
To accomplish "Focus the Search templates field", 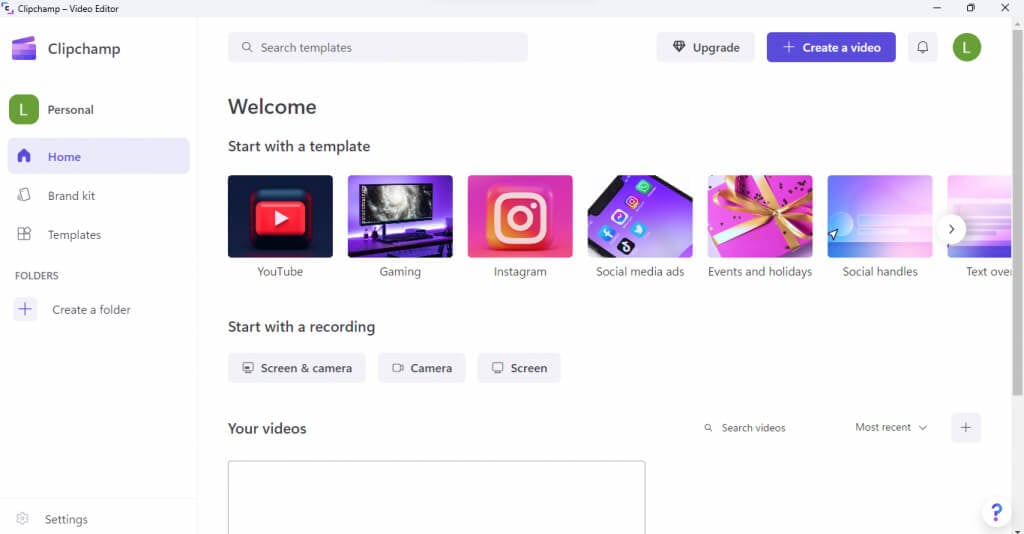I will pyautogui.click(x=377, y=47).
